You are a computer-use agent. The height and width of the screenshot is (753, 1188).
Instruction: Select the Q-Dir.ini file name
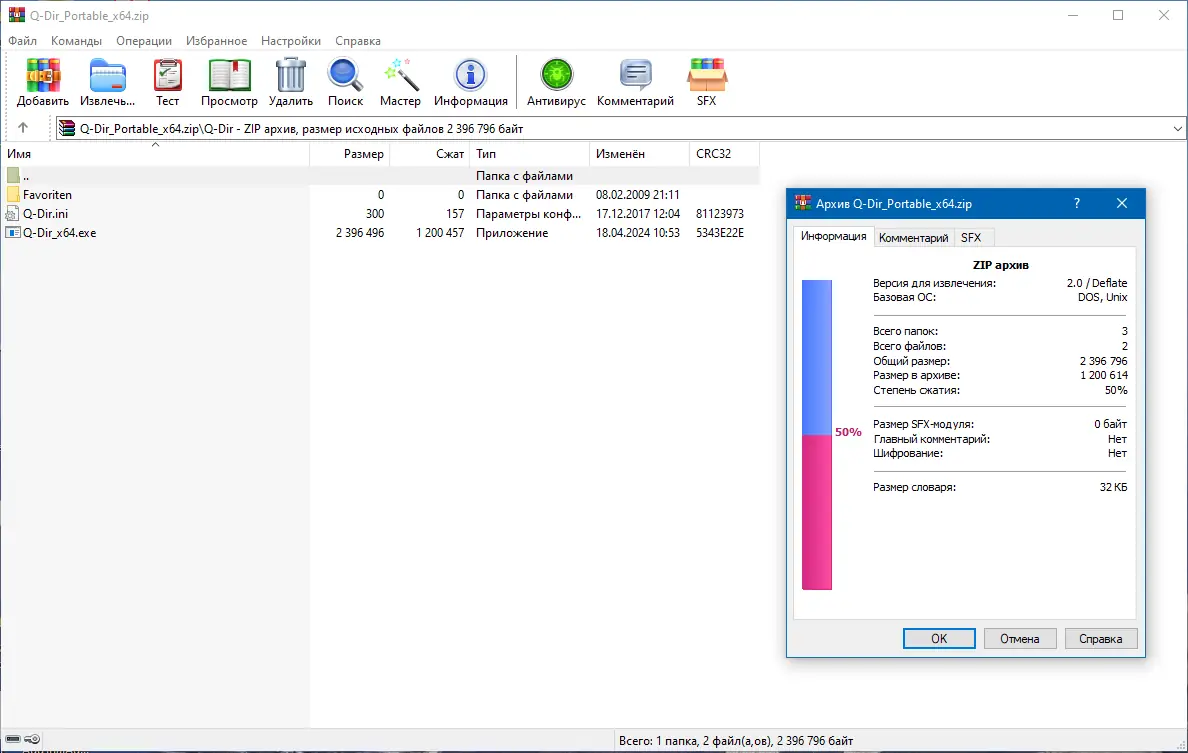tap(45, 214)
